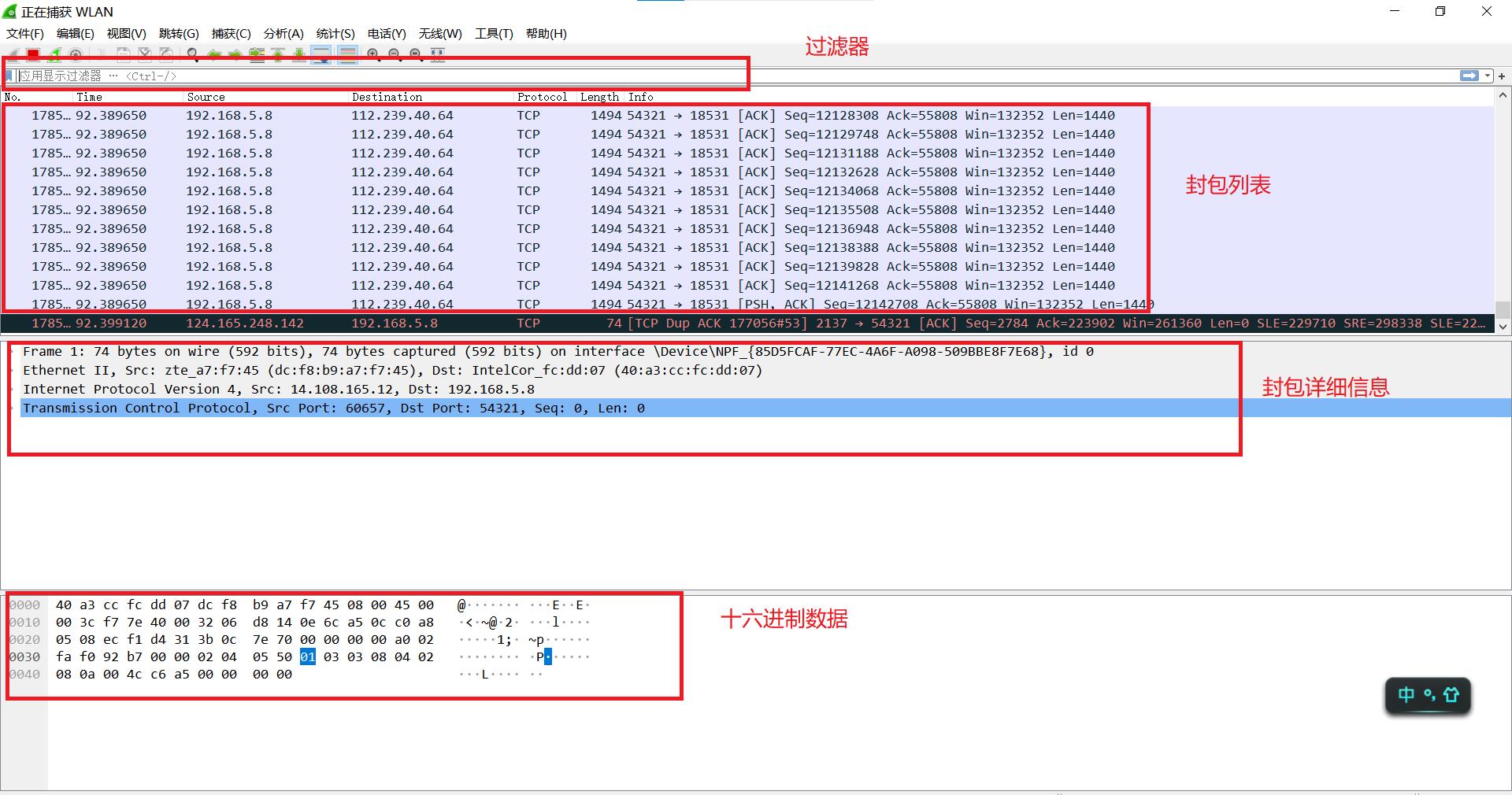This screenshot has height=795, width=1512.
Task: Open the find packet magnifier tool
Action: [x=193, y=54]
